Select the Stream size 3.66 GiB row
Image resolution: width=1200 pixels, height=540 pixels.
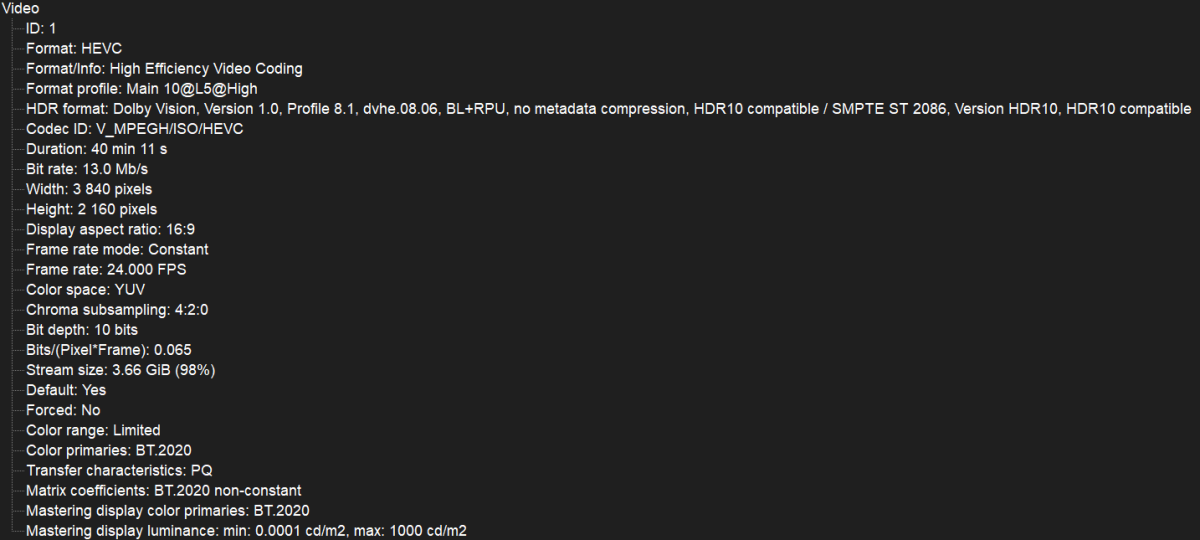120,370
